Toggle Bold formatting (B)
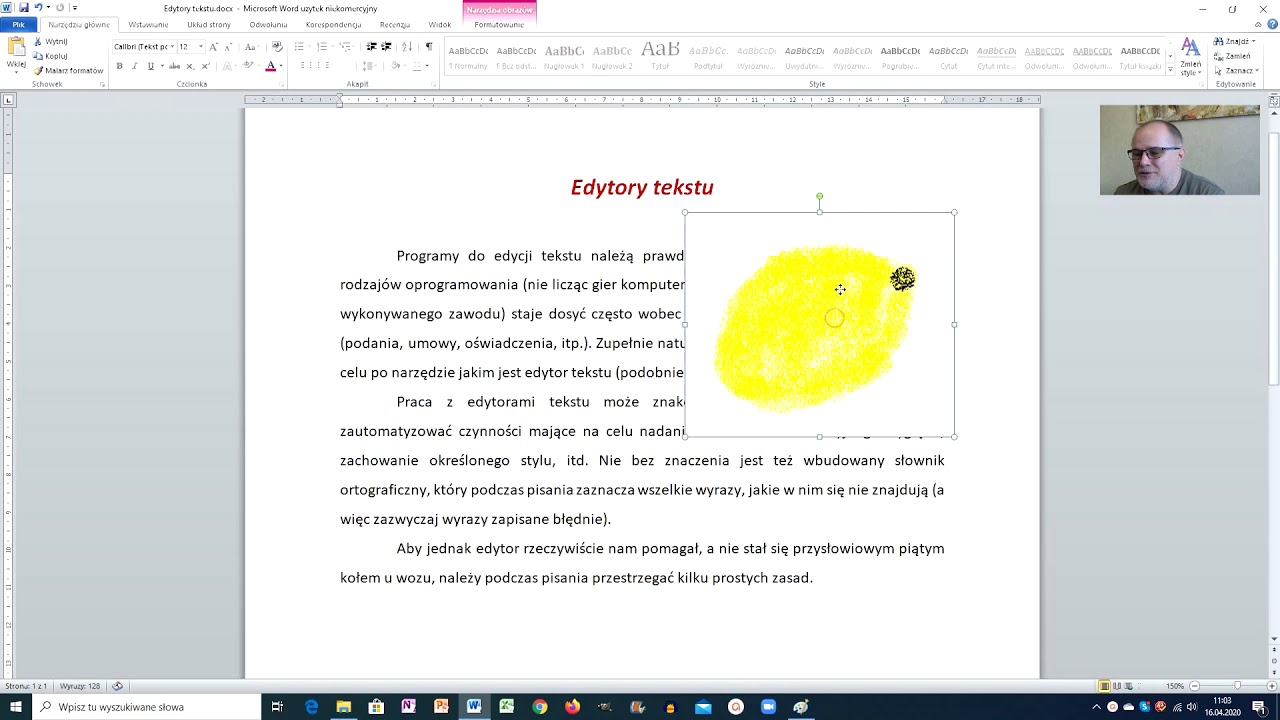Screen dimensions: 1280x720 pos(119,66)
